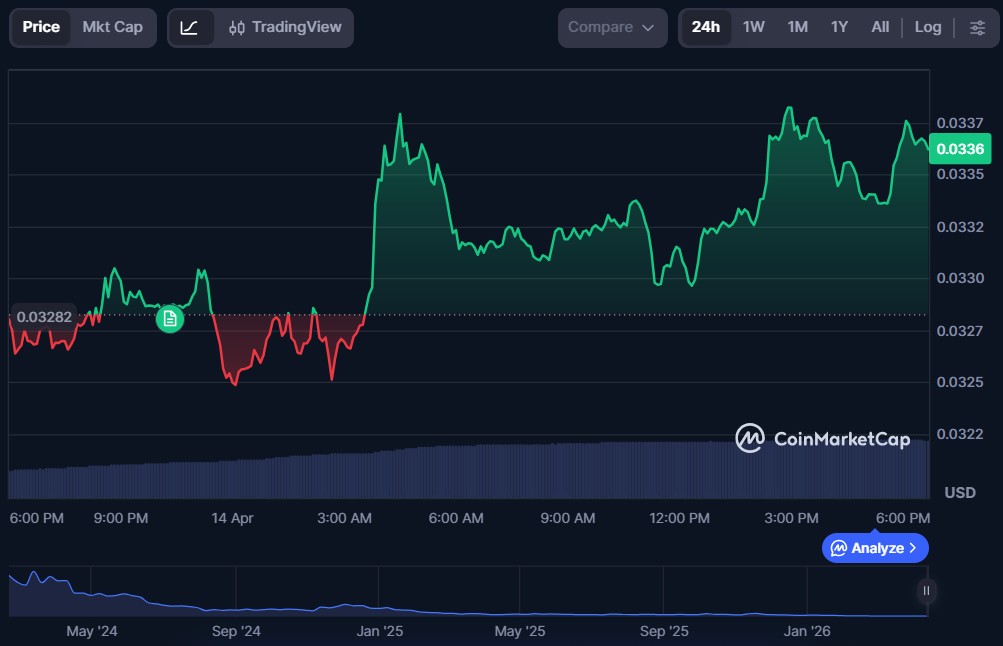Select the 1W time range
The height and width of the screenshot is (646, 1003).
point(753,27)
